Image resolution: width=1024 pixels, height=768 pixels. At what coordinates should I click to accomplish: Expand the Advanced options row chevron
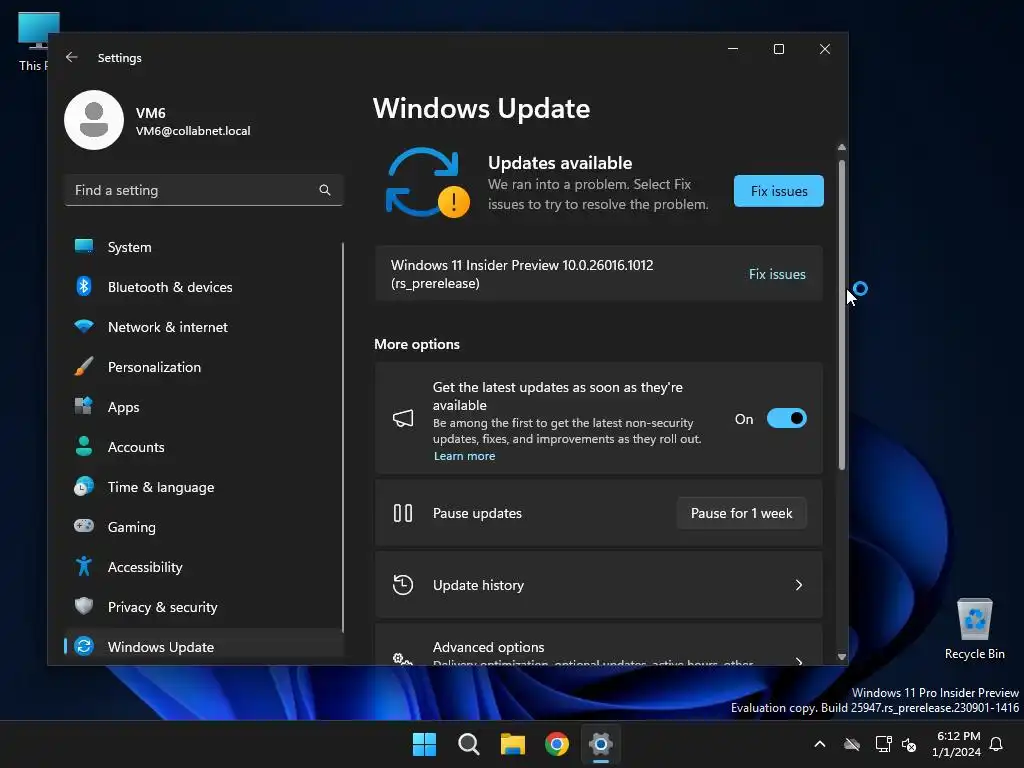tap(799, 660)
